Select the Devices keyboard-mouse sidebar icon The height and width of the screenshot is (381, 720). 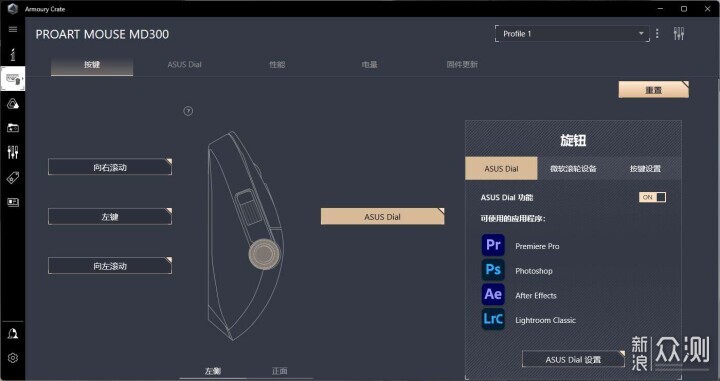(13, 79)
